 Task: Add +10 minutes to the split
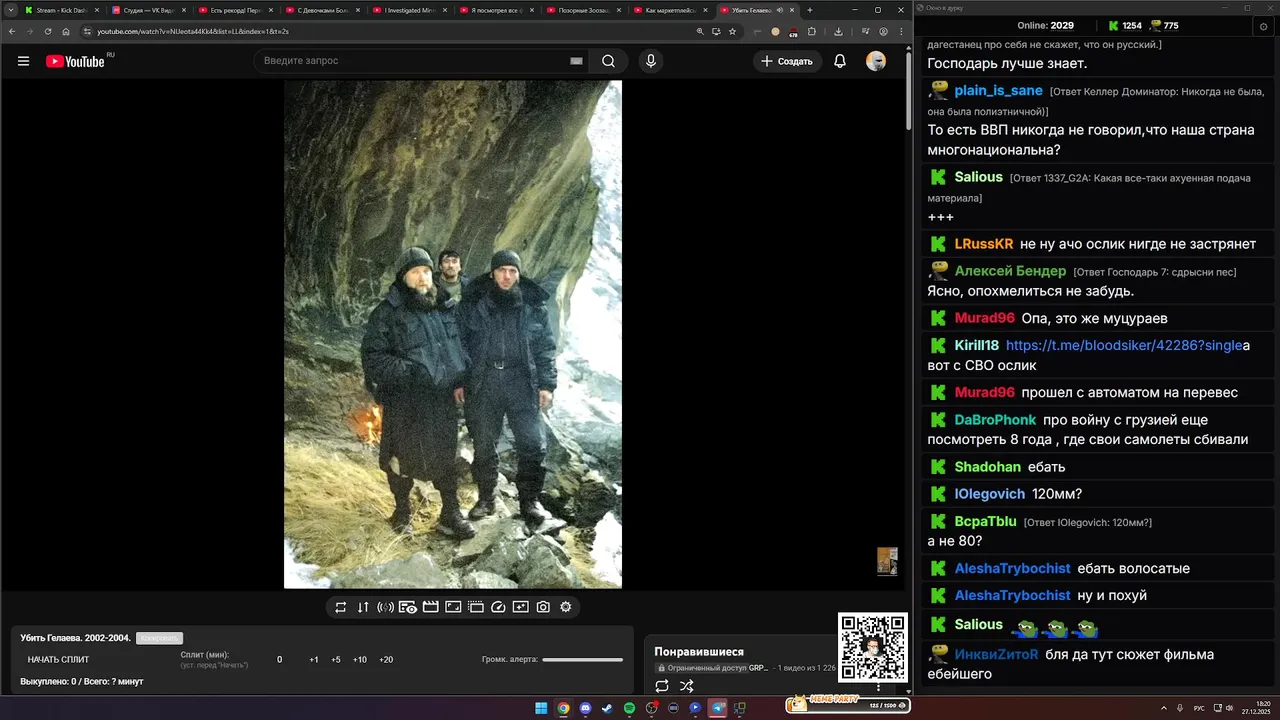point(360,660)
